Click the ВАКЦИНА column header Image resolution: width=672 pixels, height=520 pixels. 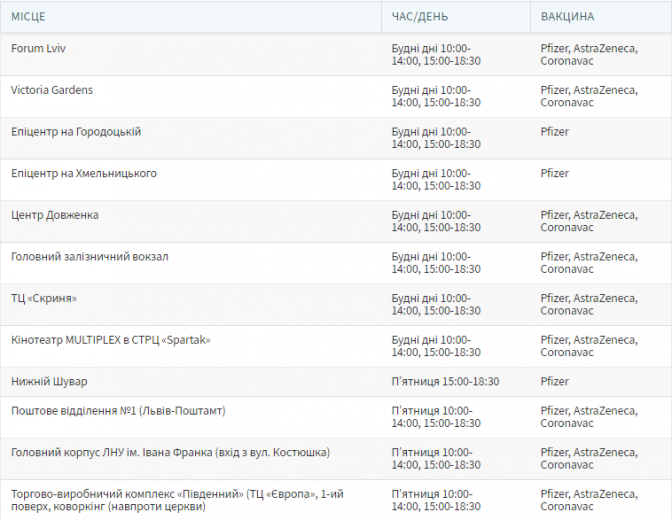[567, 17]
